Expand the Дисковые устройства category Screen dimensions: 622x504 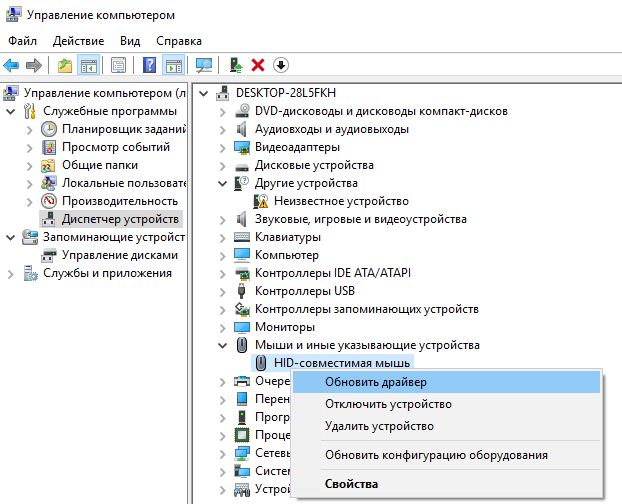(x=223, y=166)
